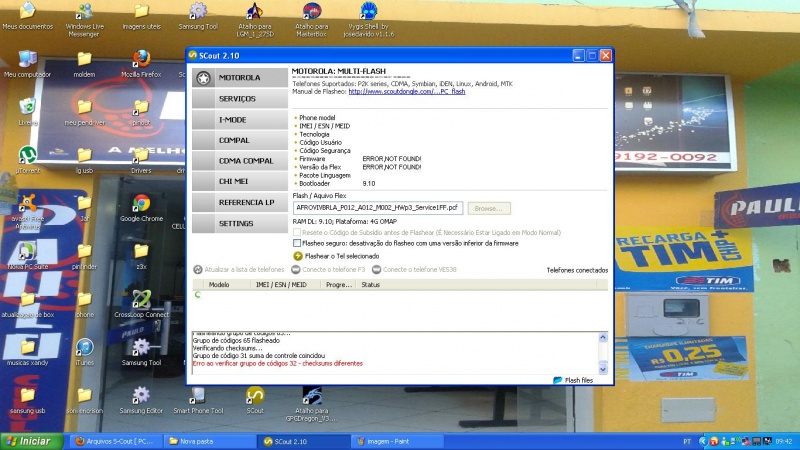800x450 pixels.
Task: Click the Progre... column header
Action: 339,285
